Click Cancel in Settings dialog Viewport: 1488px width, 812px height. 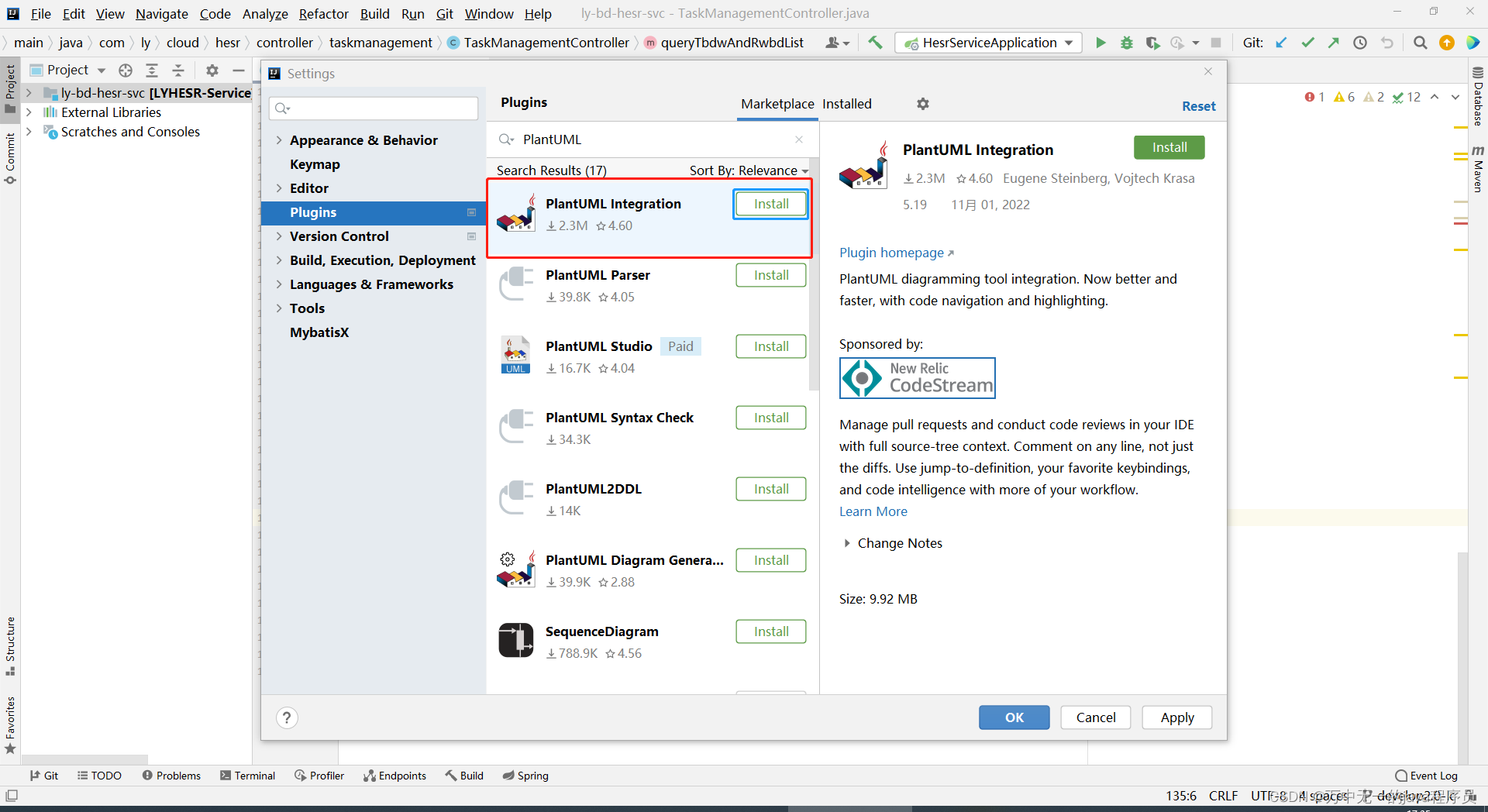1096,717
